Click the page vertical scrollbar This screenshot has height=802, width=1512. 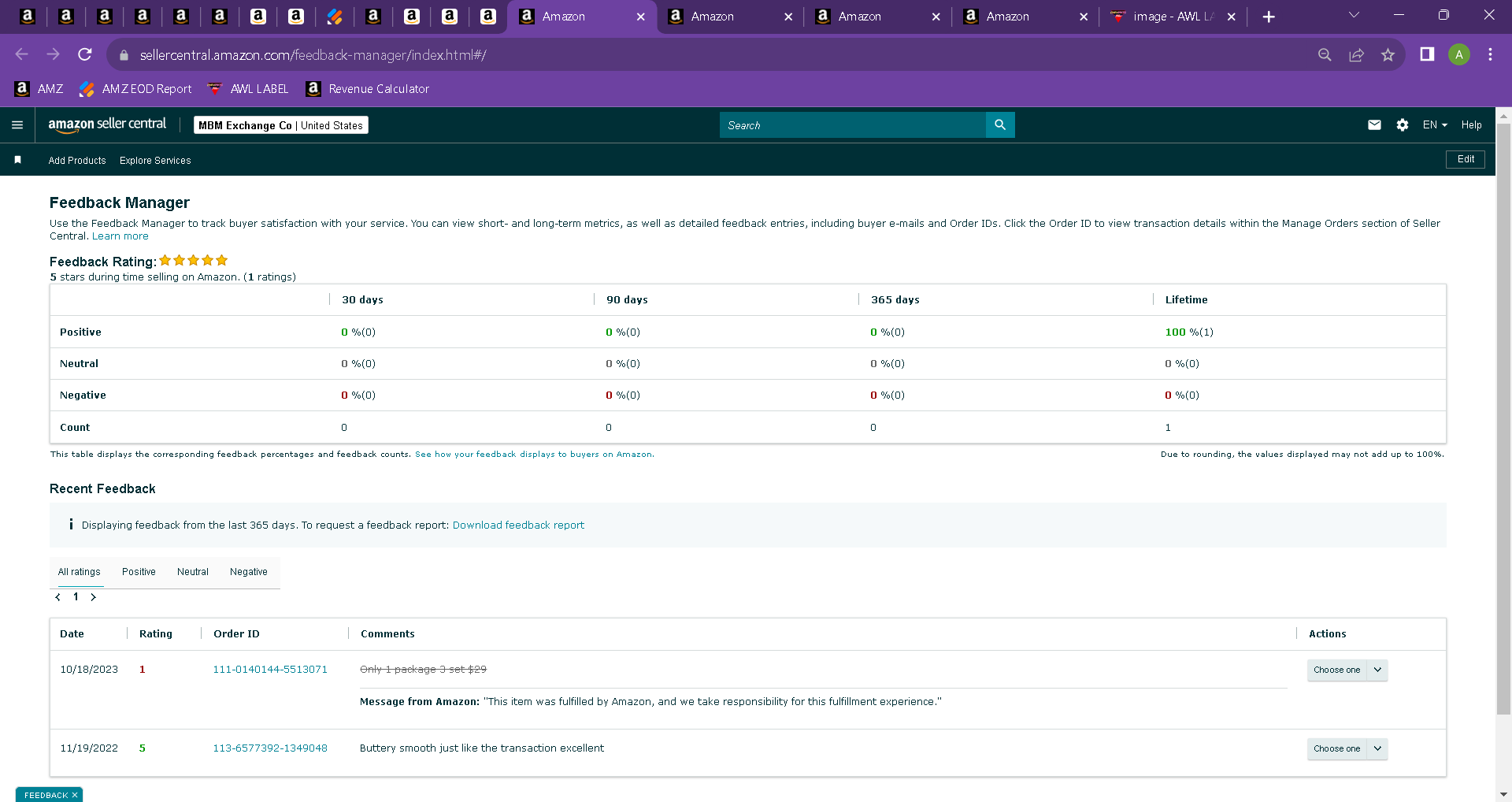[1503, 418]
